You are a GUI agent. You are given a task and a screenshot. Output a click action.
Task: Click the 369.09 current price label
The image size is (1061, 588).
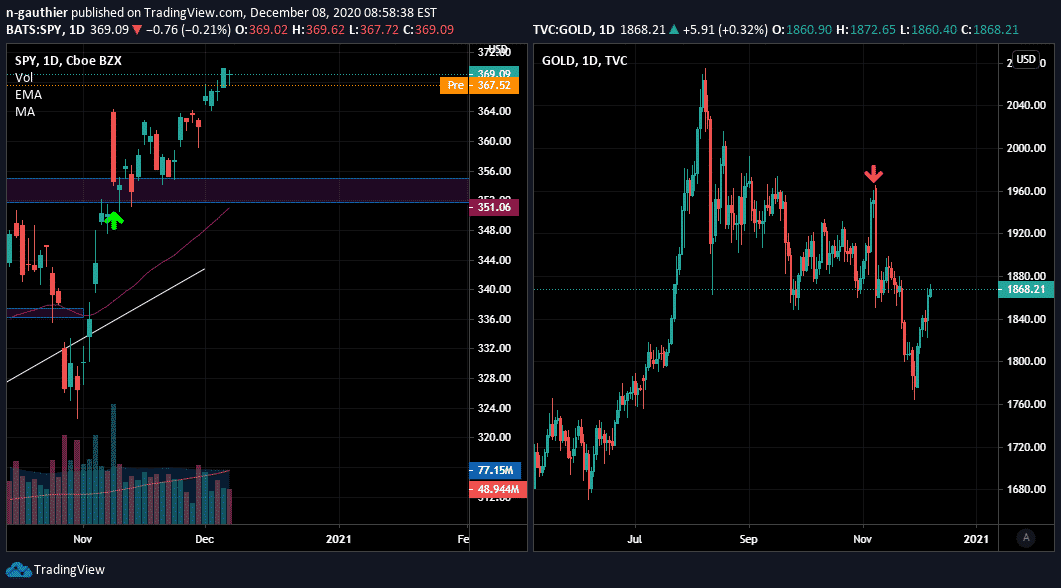pos(494,72)
